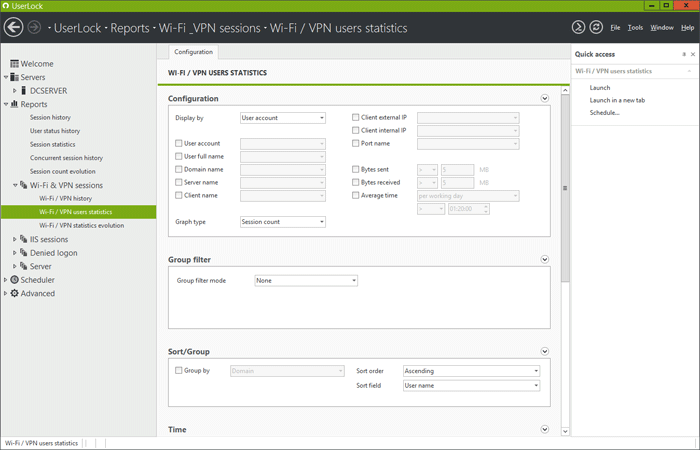Pin the Quick access panel
Viewport: 700px width, 450px height.
(684, 54)
